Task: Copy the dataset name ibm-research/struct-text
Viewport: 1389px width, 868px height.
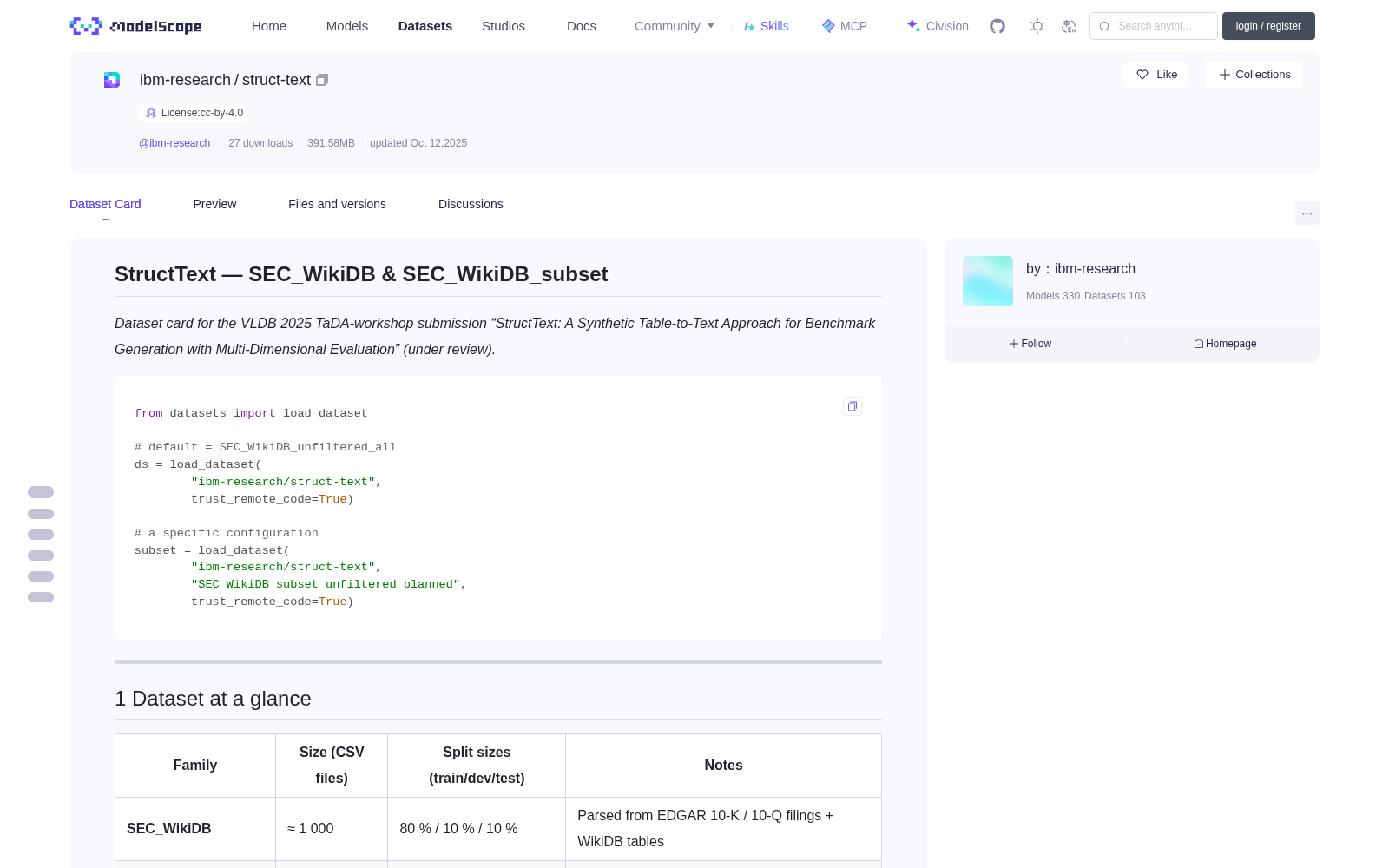Action: (x=322, y=80)
